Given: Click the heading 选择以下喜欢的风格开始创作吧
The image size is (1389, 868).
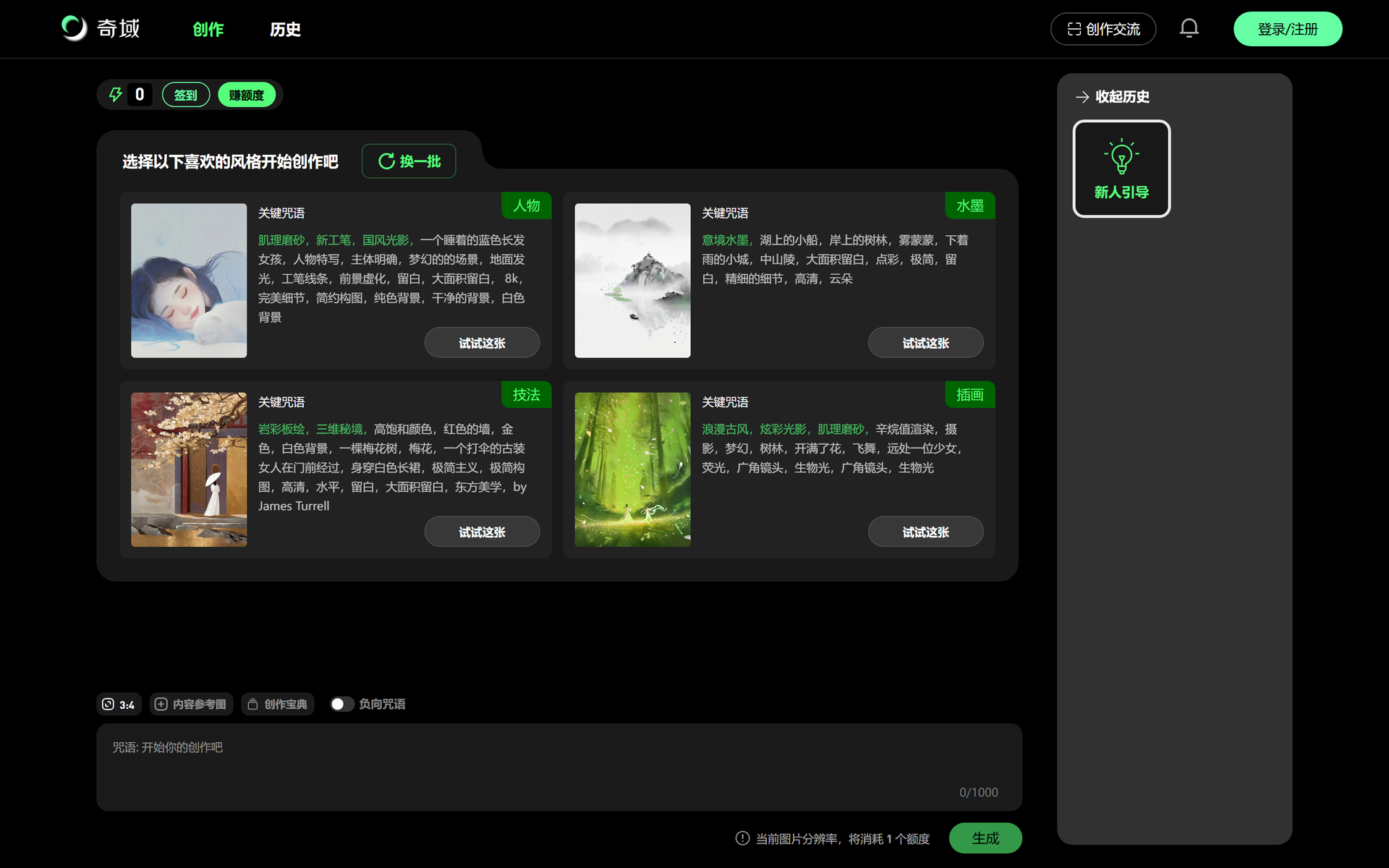Looking at the screenshot, I should click(x=230, y=161).
